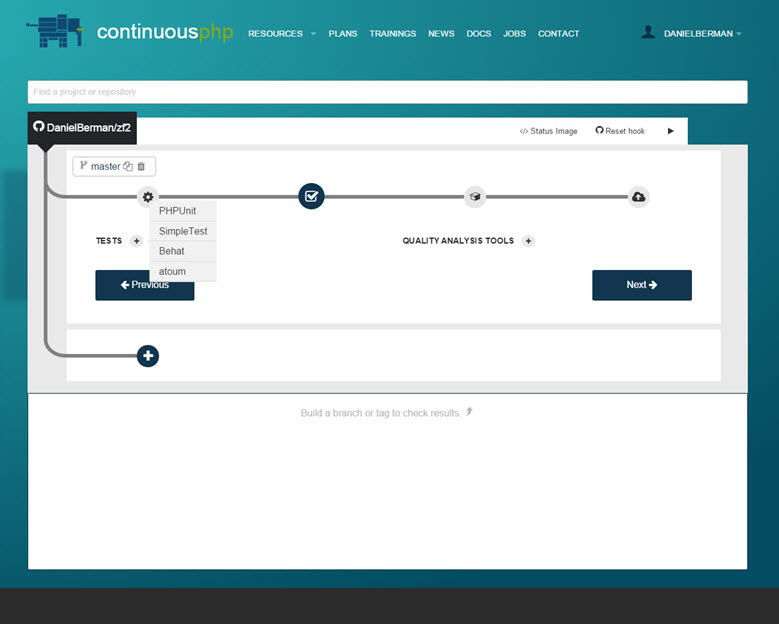Choose atoum from the tests list
The width and height of the screenshot is (779, 624).
pyautogui.click(x=183, y=271)
